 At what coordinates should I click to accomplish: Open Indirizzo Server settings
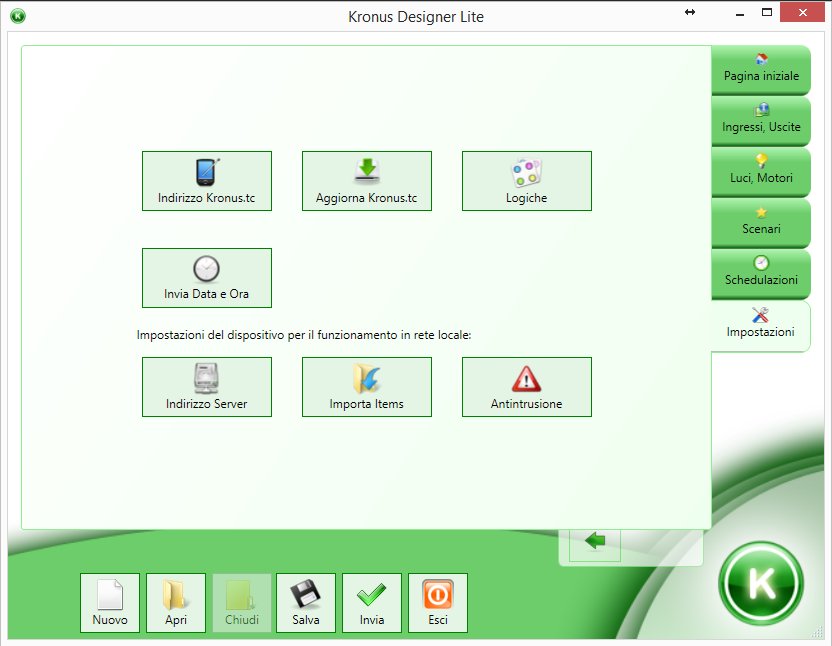[x=207, y=387]
